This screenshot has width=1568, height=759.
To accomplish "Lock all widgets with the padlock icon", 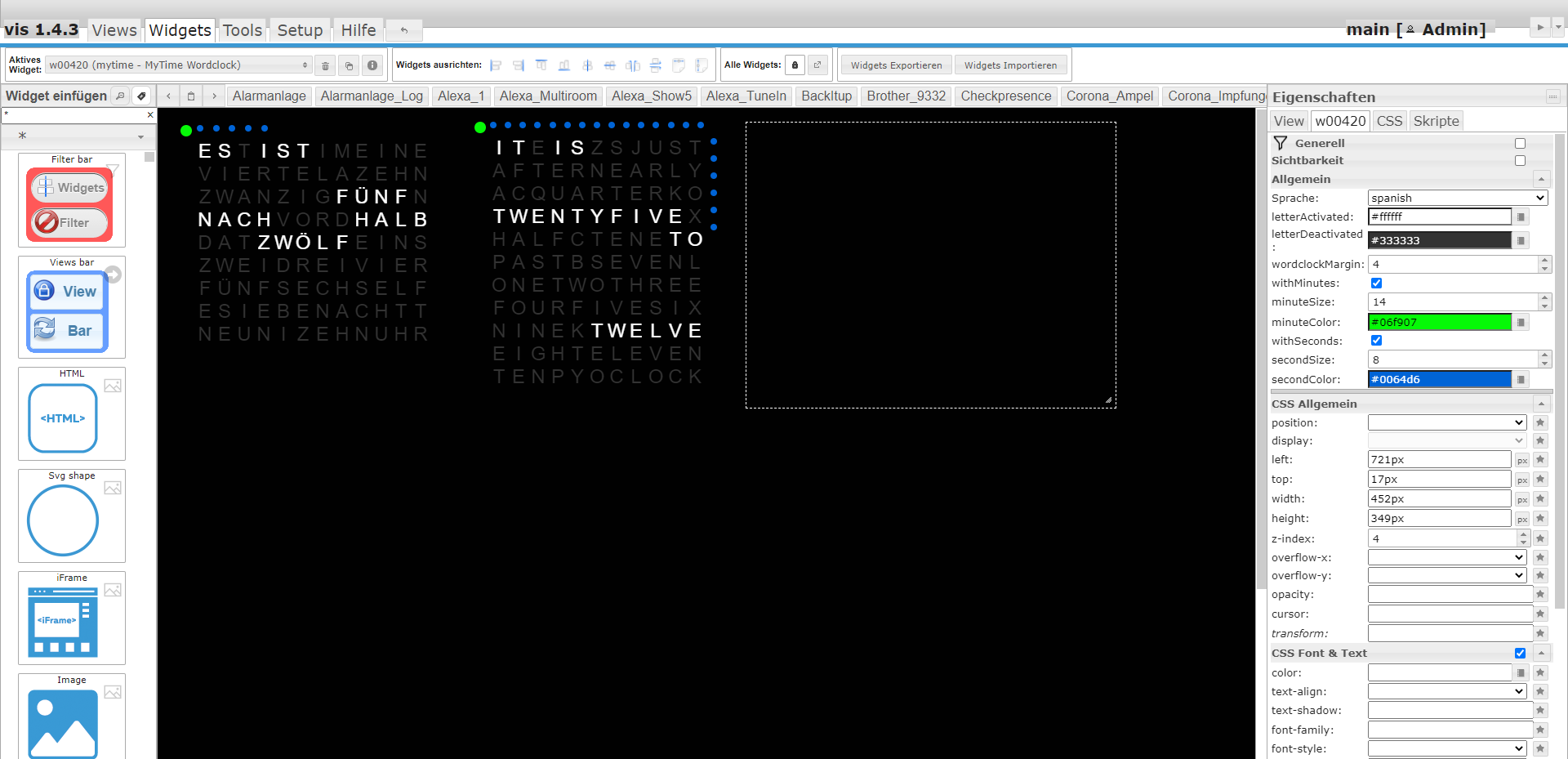I will pyautogui.click(x=795, y=65).
